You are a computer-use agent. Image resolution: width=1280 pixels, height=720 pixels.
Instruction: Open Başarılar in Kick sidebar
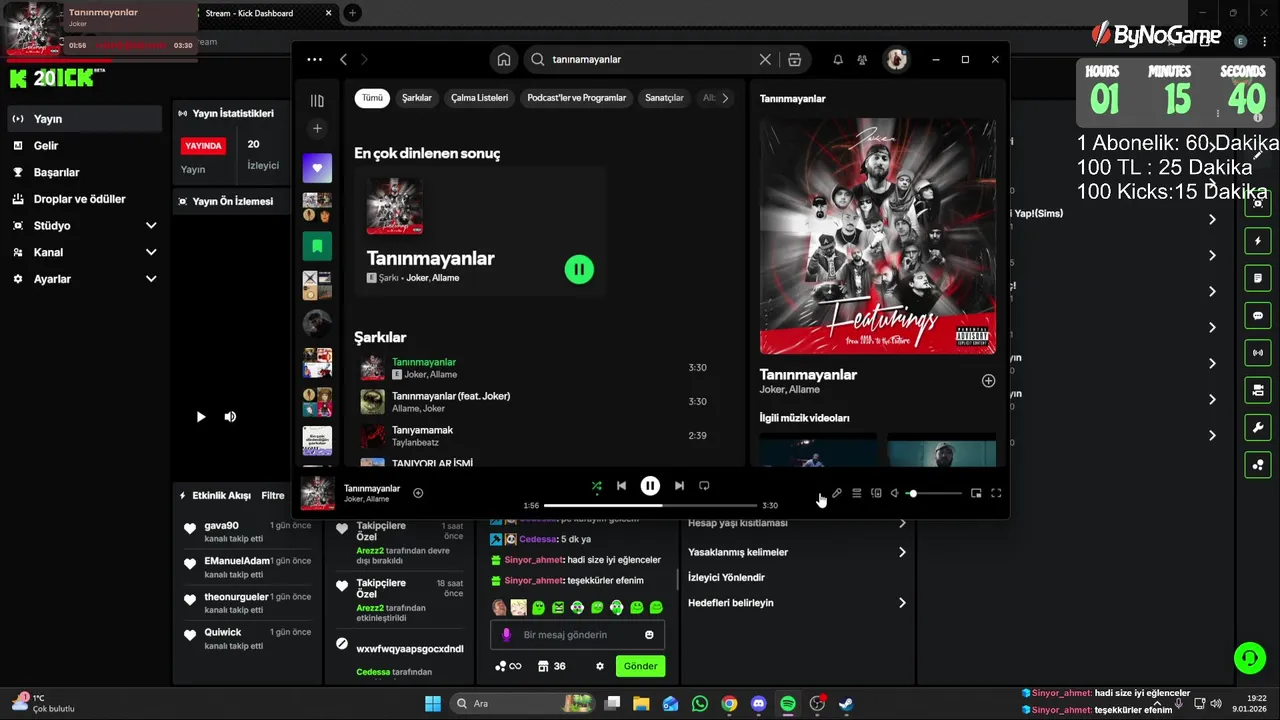84,172
